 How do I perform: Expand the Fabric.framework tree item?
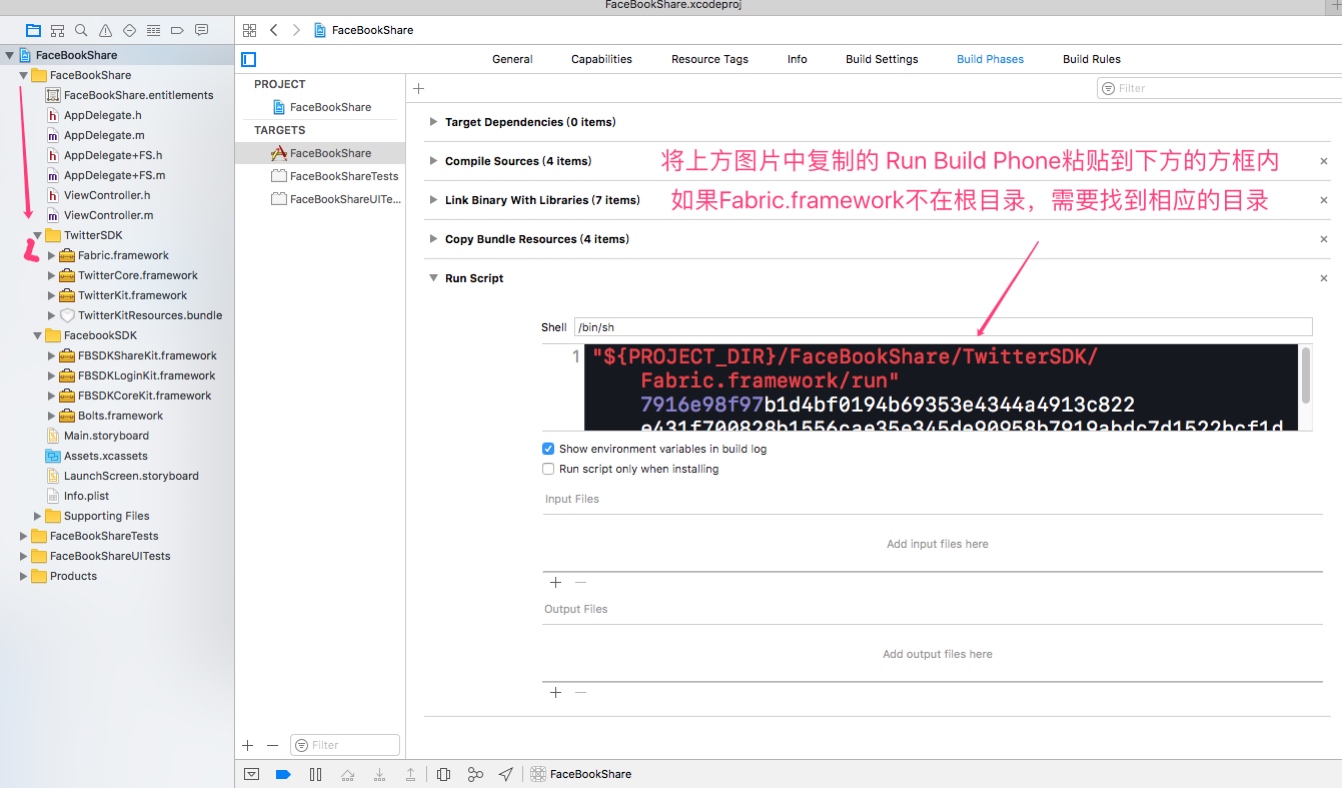pos(52,255)
